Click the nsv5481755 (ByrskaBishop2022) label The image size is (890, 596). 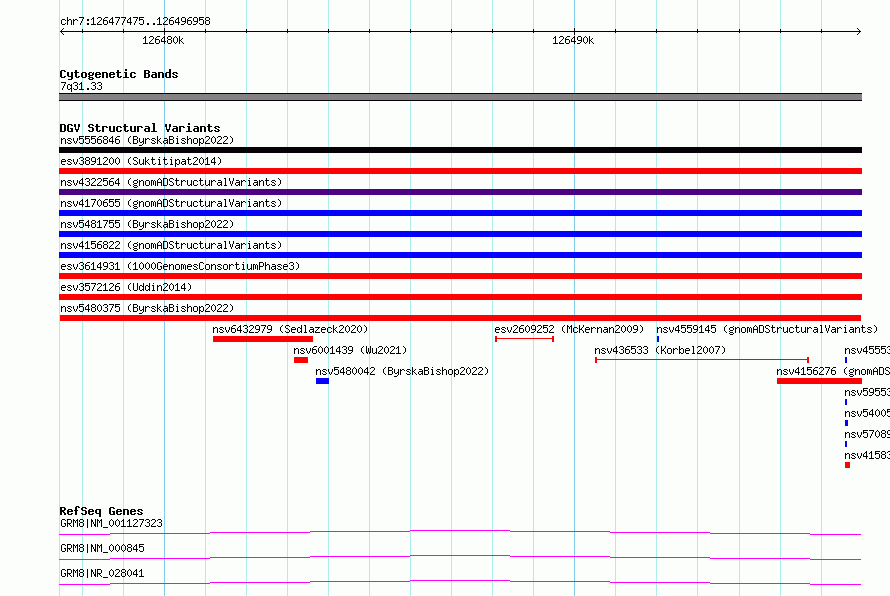tap(147, 224)
